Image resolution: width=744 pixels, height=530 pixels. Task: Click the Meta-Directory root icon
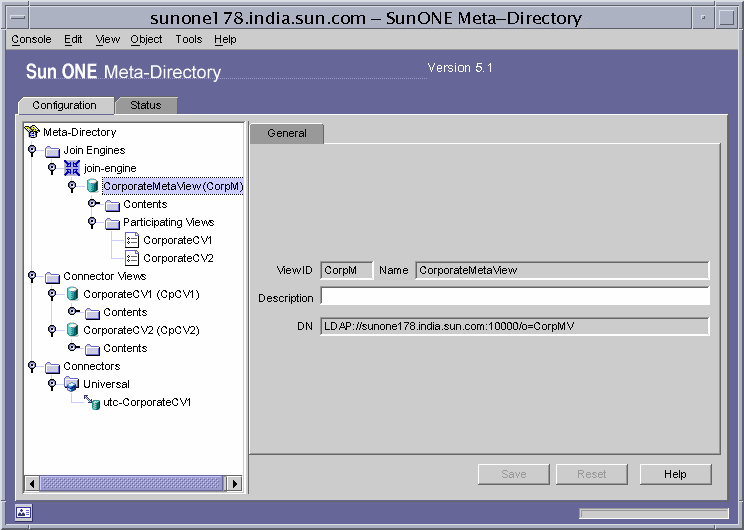coord(32,131)
